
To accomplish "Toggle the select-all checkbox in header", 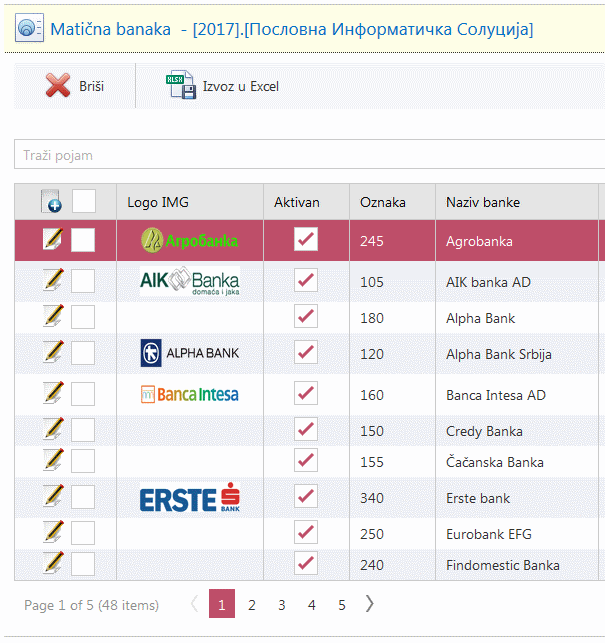I will [x=84, y=202].
